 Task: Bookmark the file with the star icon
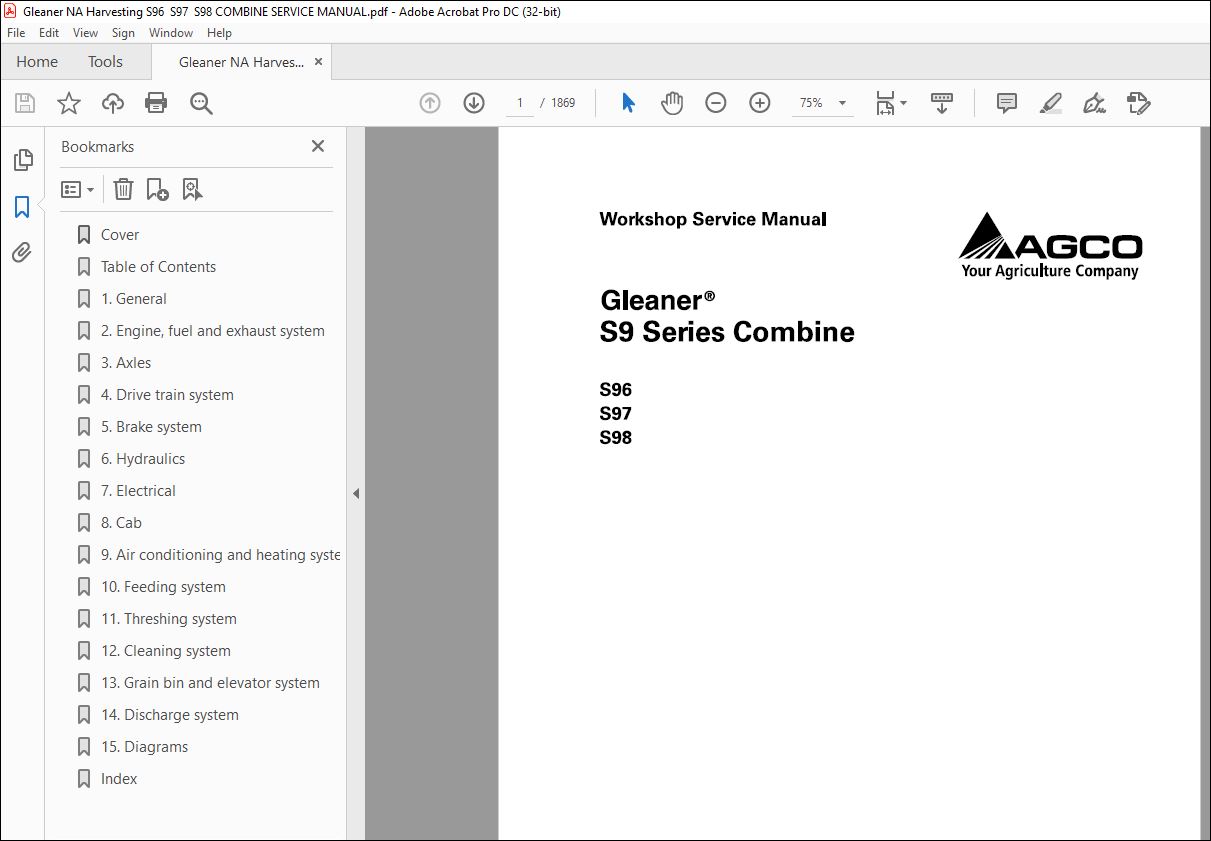(68, 103)
